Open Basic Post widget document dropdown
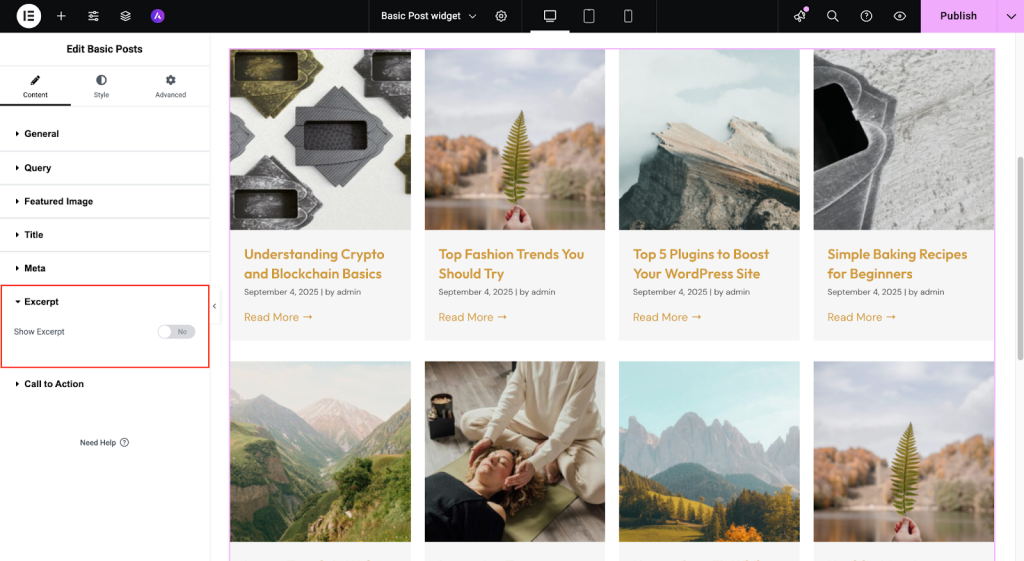This screenshot has width=1024, height=561. (428, 16)
